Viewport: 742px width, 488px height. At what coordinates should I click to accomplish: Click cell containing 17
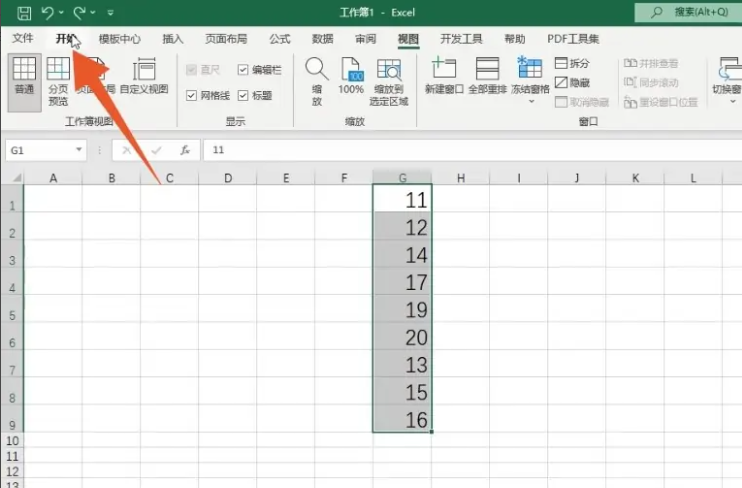pos(402,281)
